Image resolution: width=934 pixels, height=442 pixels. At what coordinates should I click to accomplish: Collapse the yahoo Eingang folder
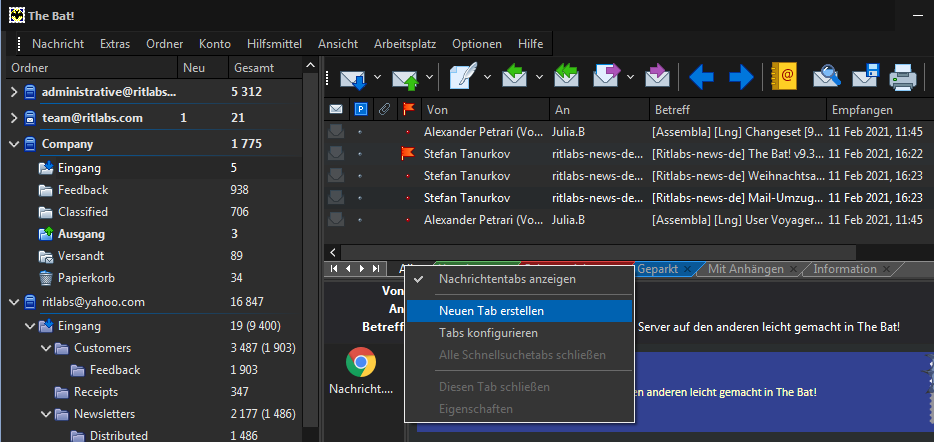(30, 326)
